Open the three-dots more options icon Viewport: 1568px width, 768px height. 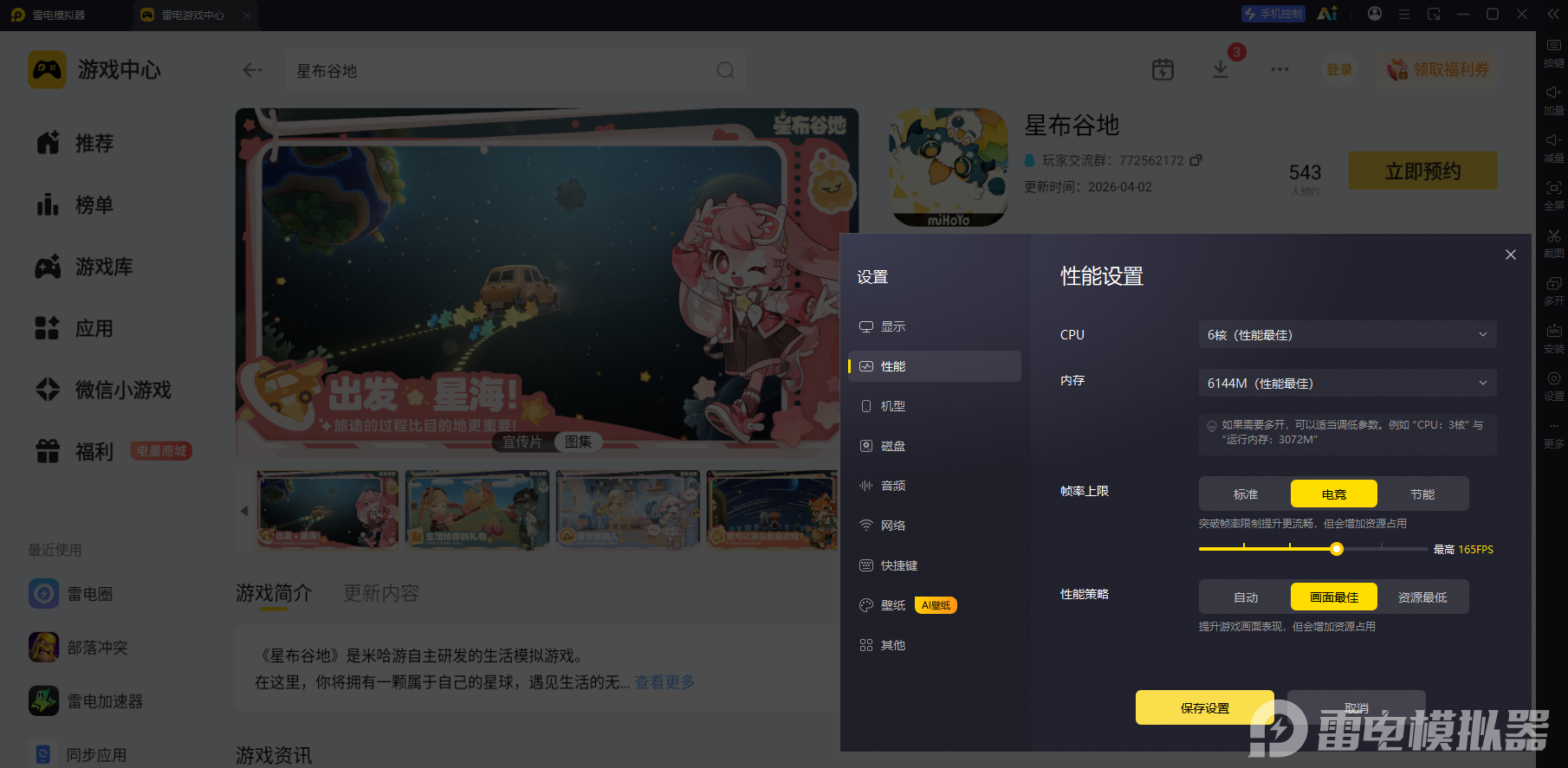1280,69
